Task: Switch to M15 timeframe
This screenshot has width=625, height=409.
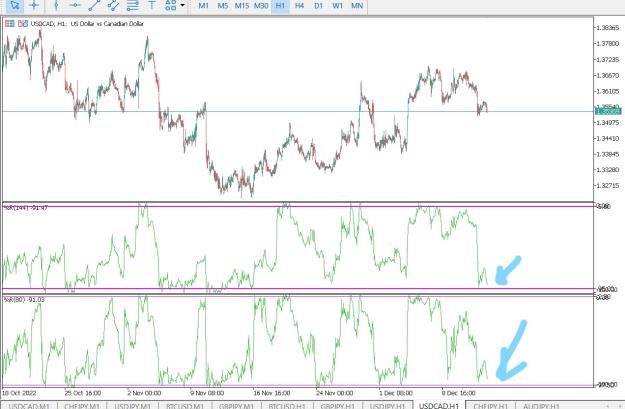Action: (242, 6)
